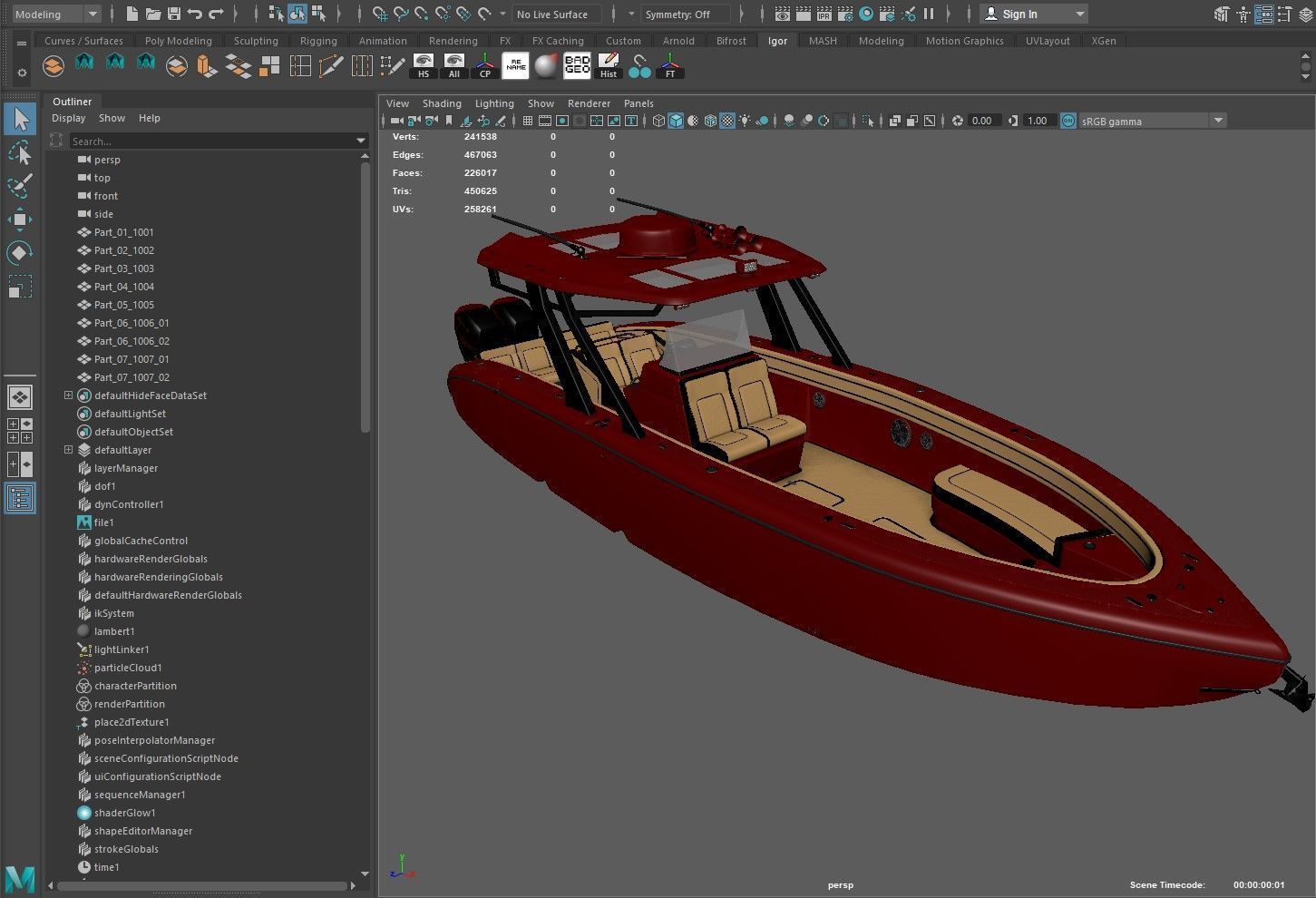This screenshot has height=898, width=1316.
Task: Click the CP shelf icon
Action: click(485, 66)
